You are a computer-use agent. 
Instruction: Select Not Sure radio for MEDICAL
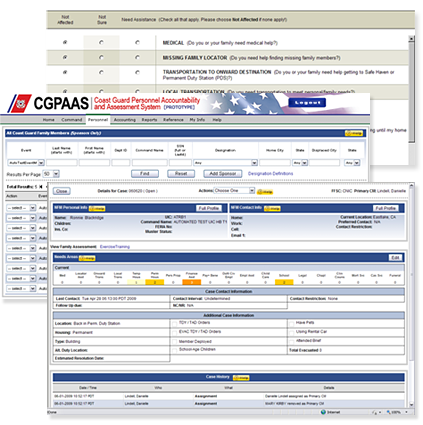pyautogui.click(x=101, y=42)
